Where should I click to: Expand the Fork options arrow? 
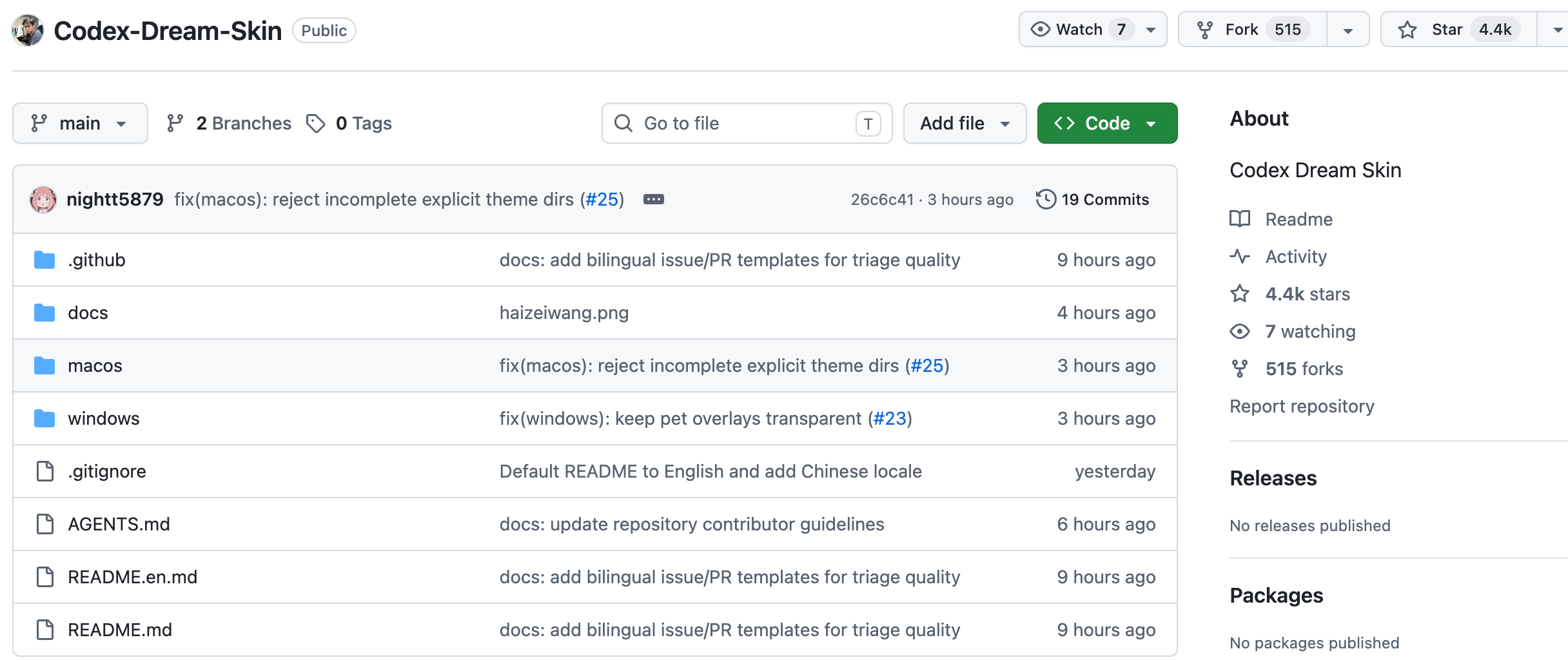(1347, 30)
